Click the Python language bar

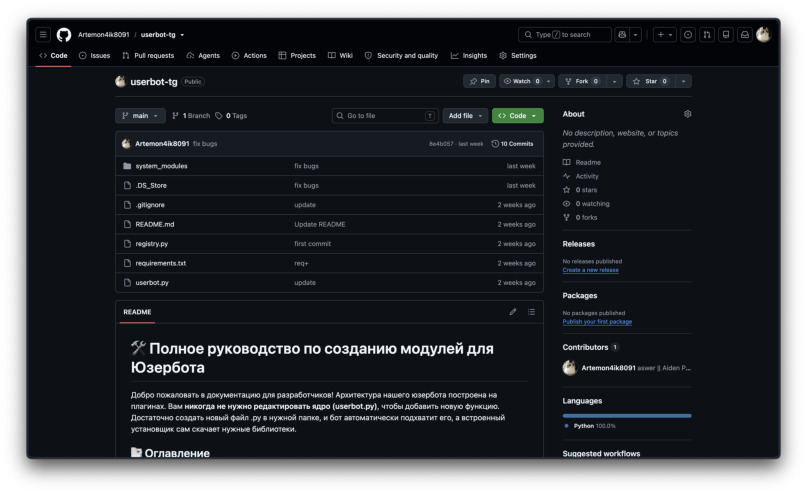(627, 416)
